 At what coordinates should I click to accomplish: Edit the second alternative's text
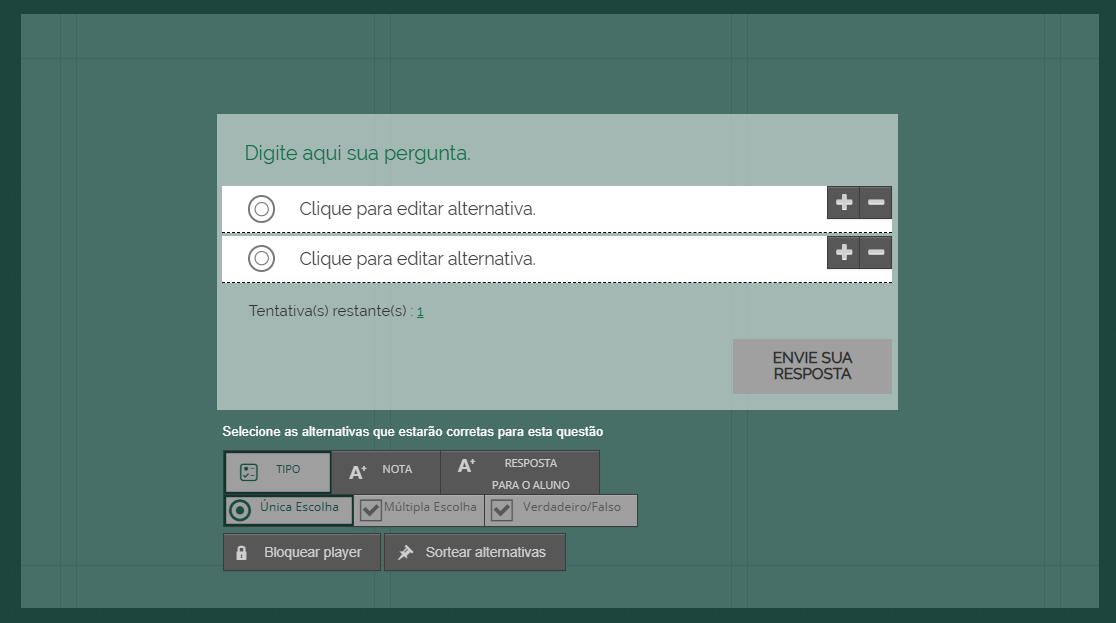pos(417,259)
